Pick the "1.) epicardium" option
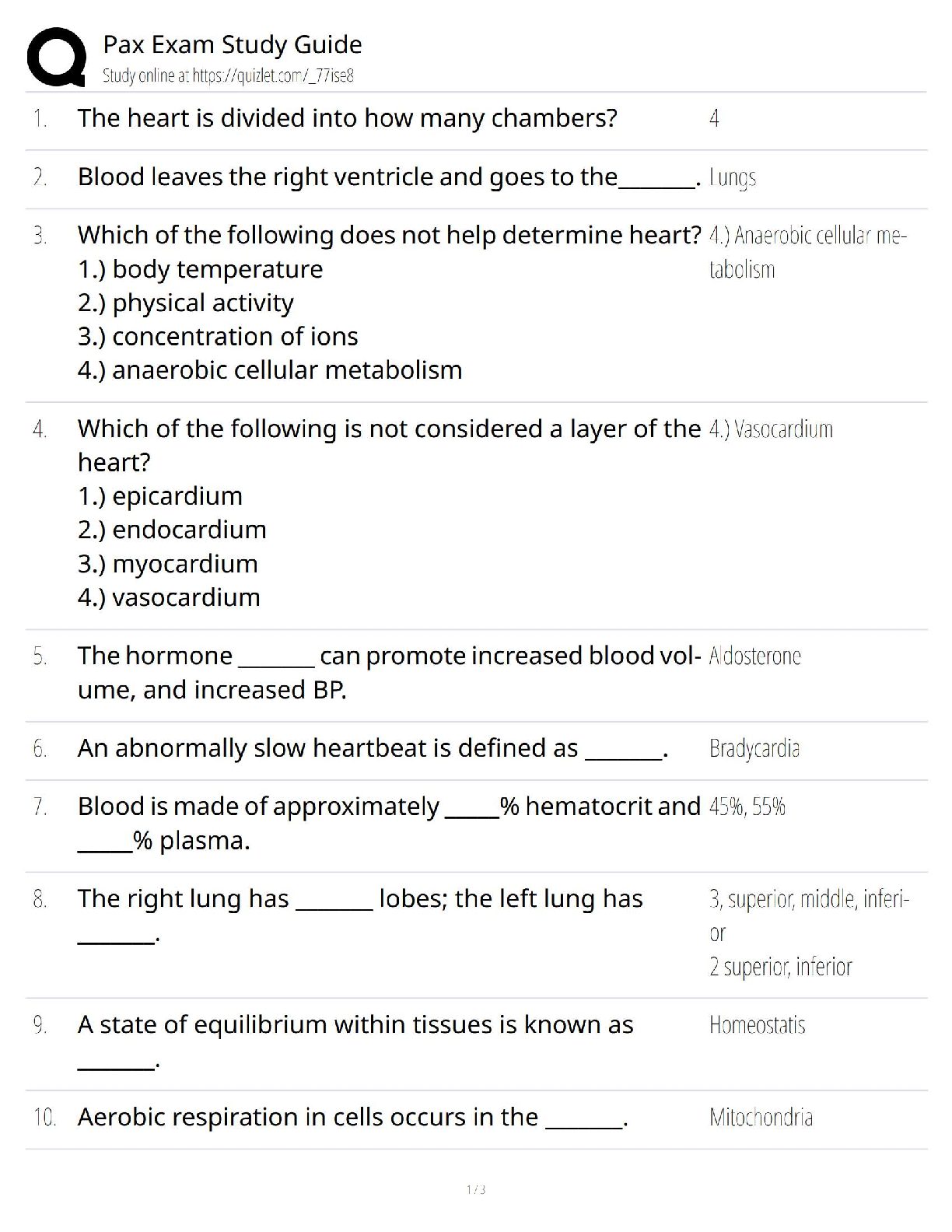 160,495
